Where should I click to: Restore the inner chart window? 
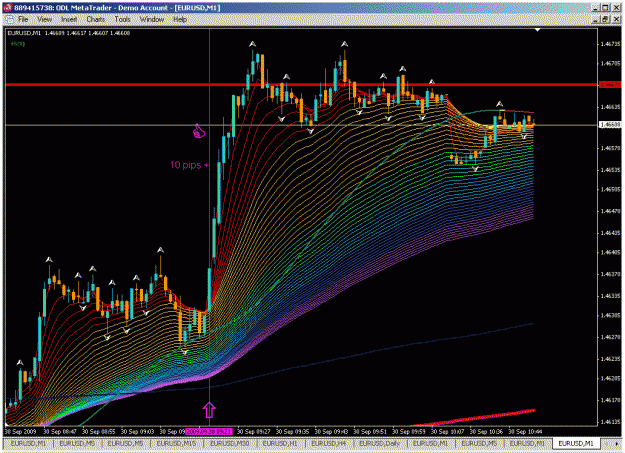pos(605,19)
